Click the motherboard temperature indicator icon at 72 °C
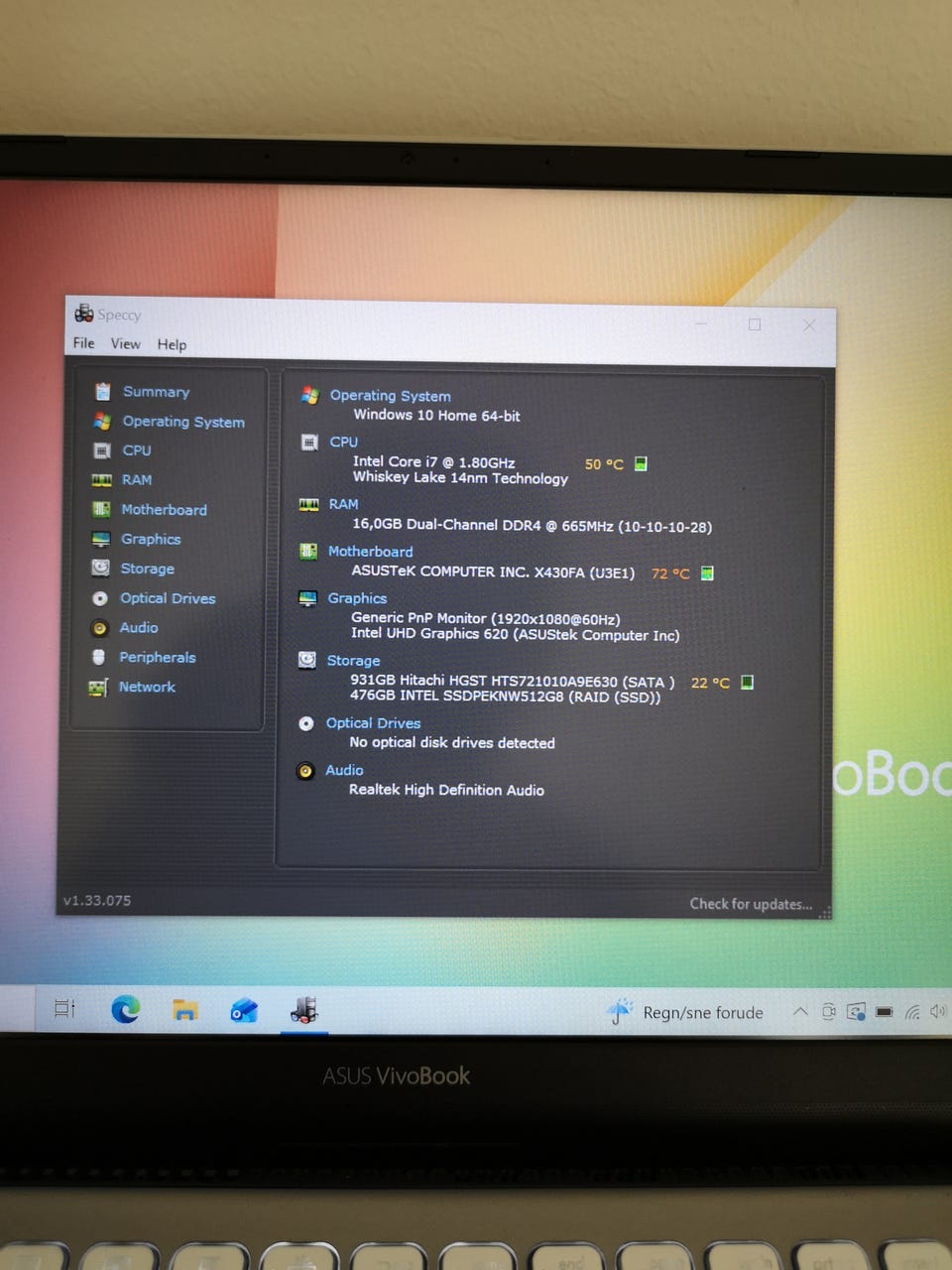952x1270 pixels. pyautogui.click(x=707, y=572)
